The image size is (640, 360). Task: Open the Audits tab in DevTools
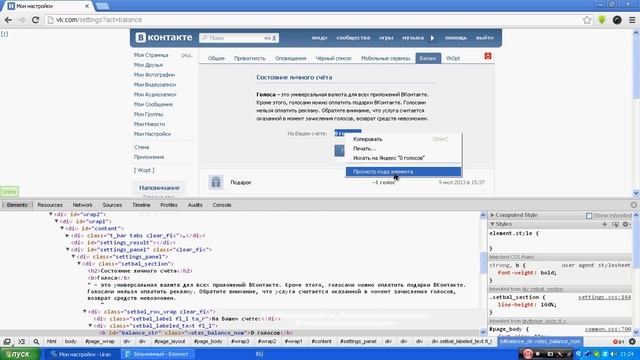(x=195, y=205)
